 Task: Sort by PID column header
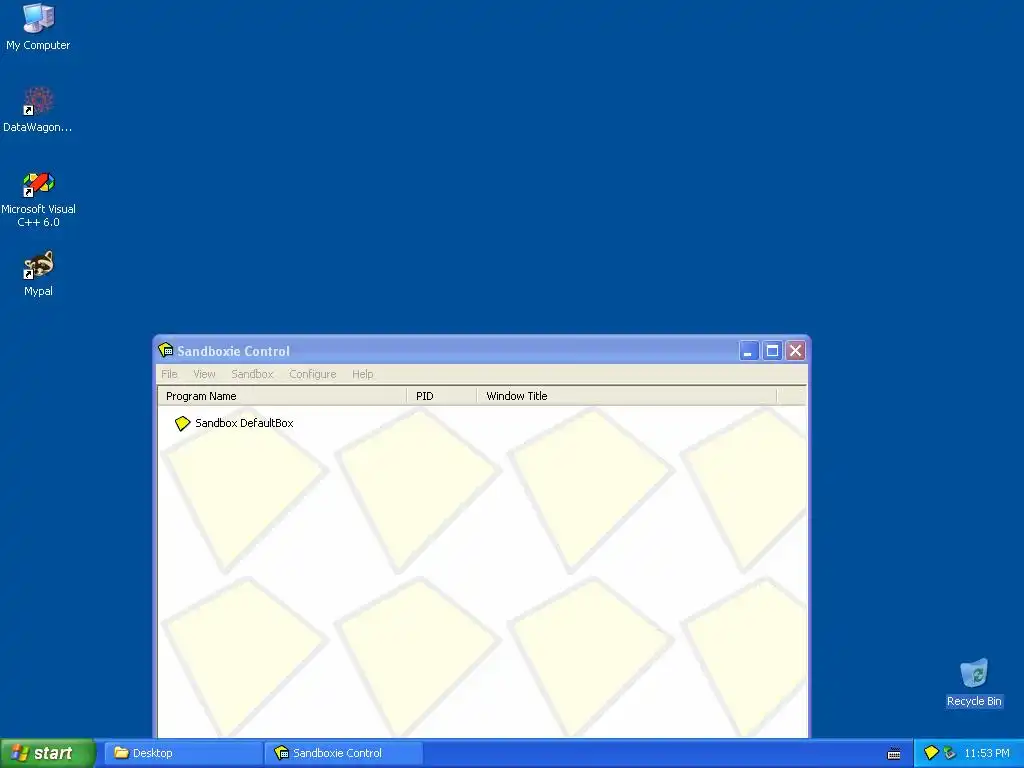442,396
